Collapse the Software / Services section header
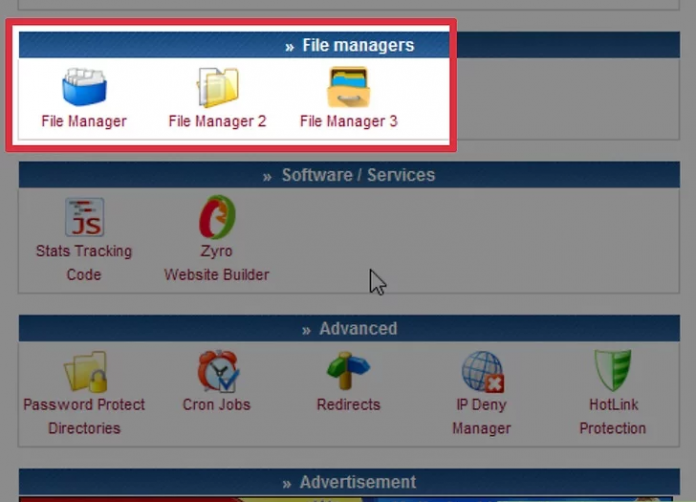Image resolution: width=696 pixels, height=502 pixels. coord(348,175)
